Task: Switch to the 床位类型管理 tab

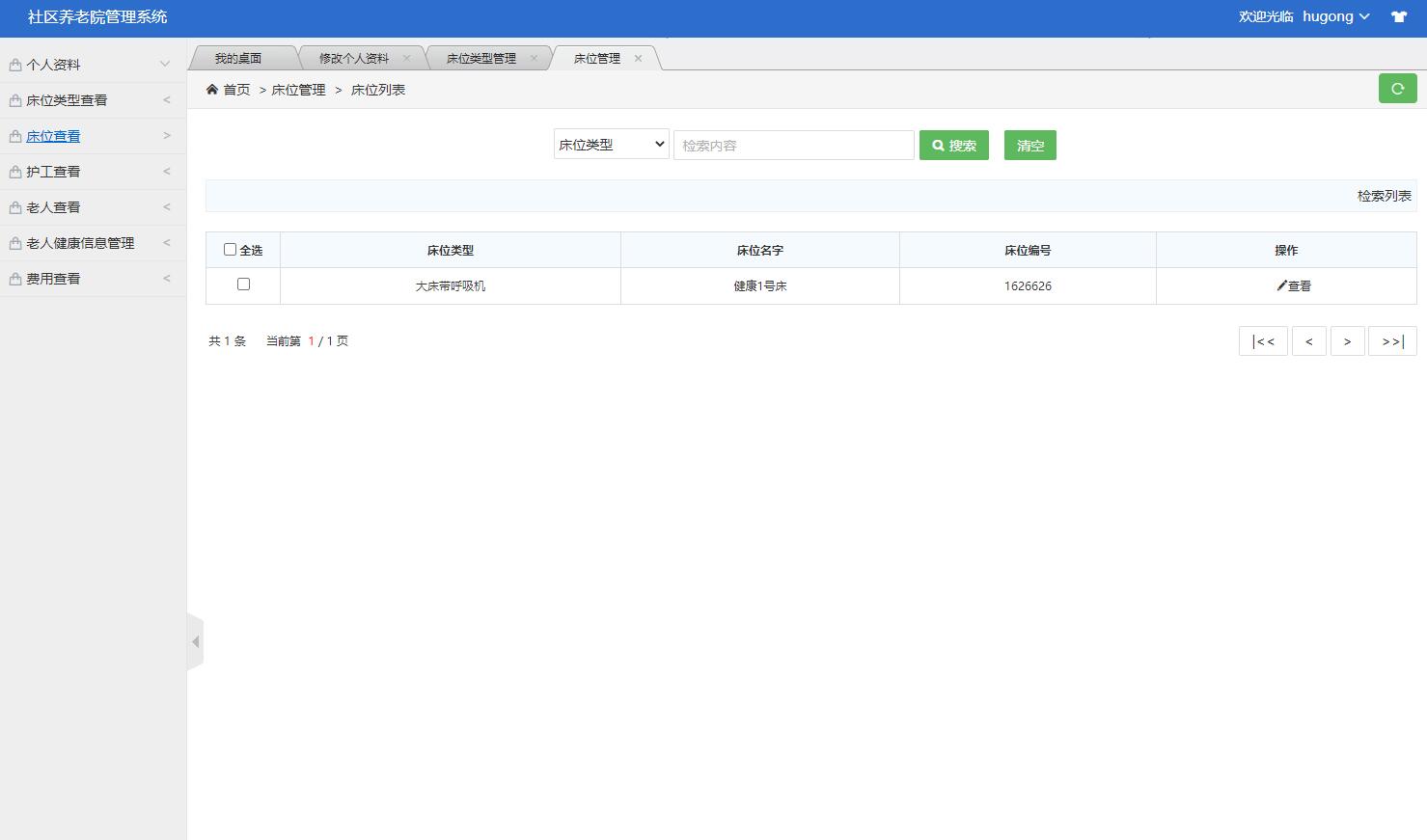Action: [479, 57]
